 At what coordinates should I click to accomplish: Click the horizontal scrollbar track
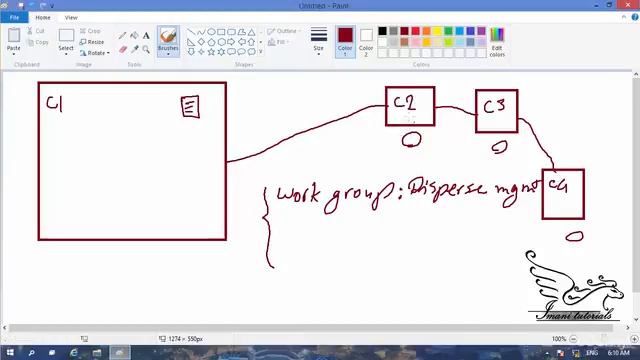coord(311,328)
